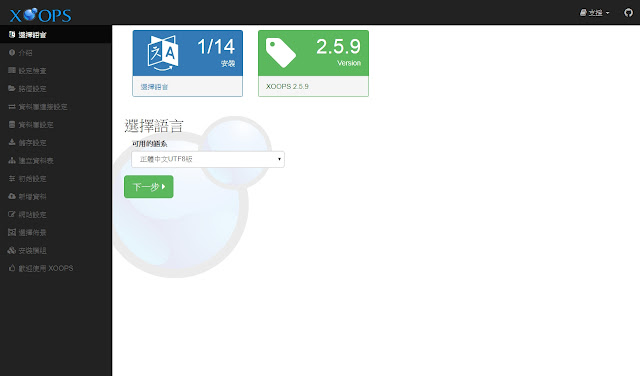The width and height of the screenshot is (640, 376).
Task: Click the thumbs-up icon beside 歡迎使用 XOOPS
Action: point(12,268)
